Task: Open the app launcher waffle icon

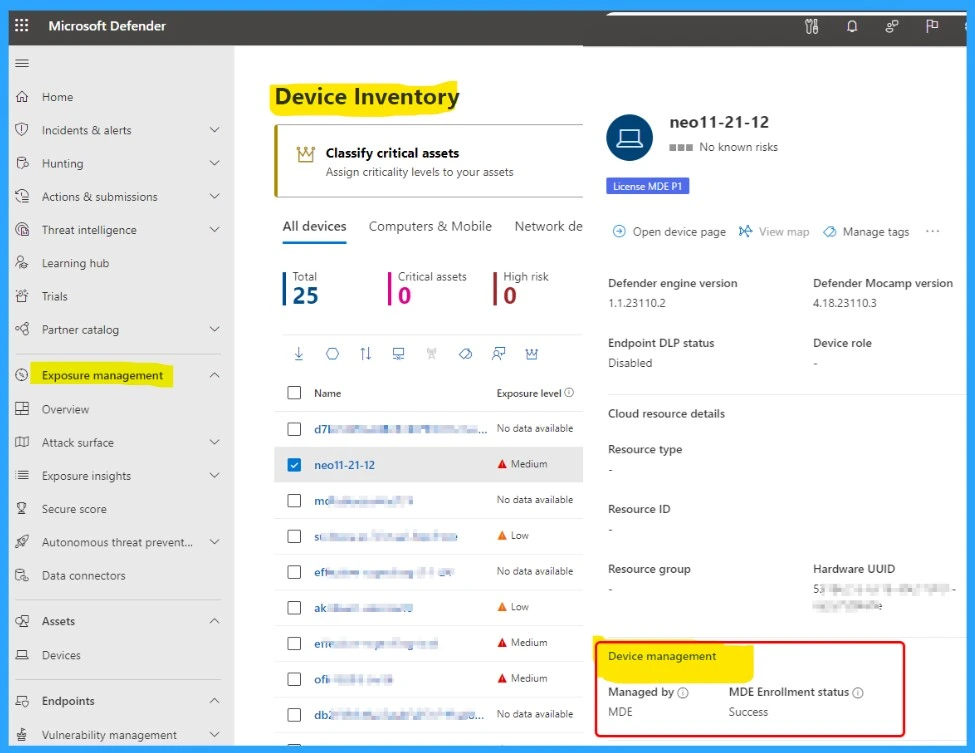Action: [x=22, y=25]
